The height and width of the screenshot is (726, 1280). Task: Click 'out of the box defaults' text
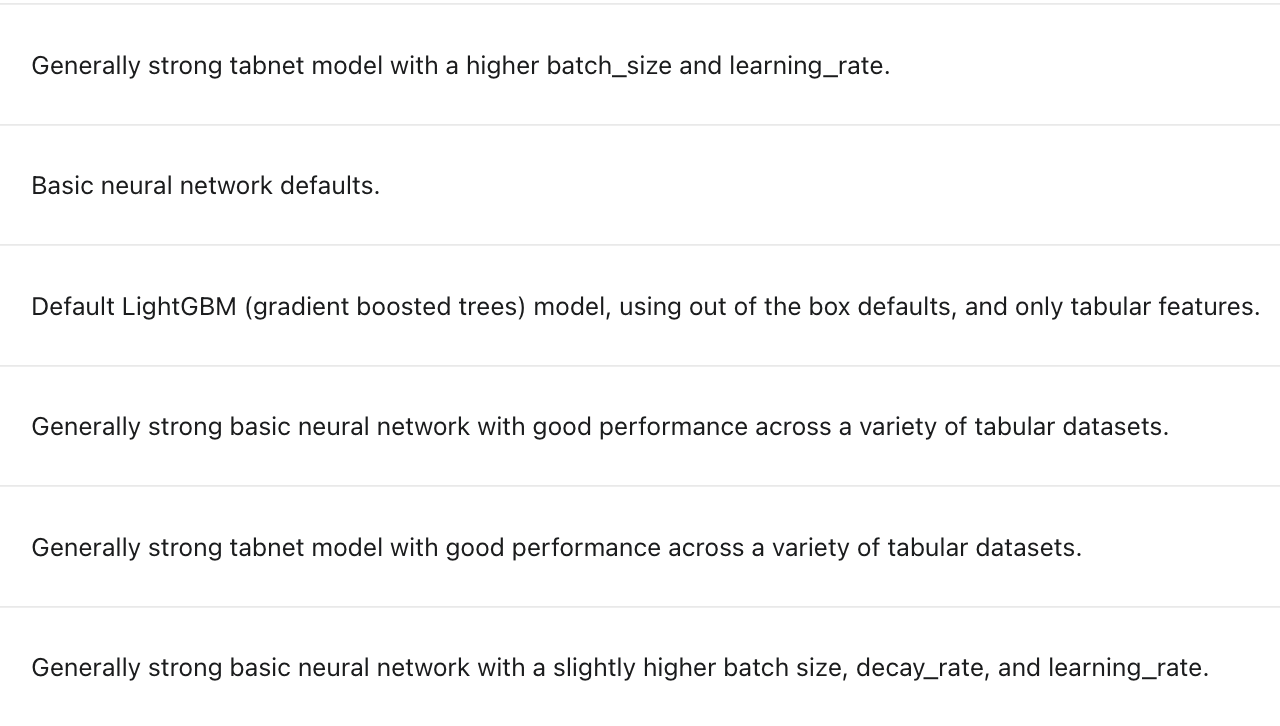click(x=822, y=307)
